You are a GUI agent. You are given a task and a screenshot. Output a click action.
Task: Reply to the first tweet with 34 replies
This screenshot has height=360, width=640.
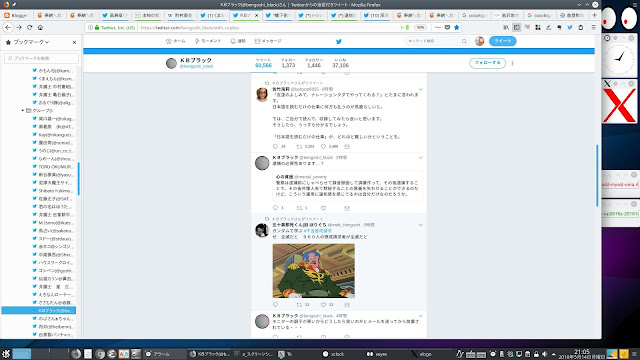pos(276,147)
